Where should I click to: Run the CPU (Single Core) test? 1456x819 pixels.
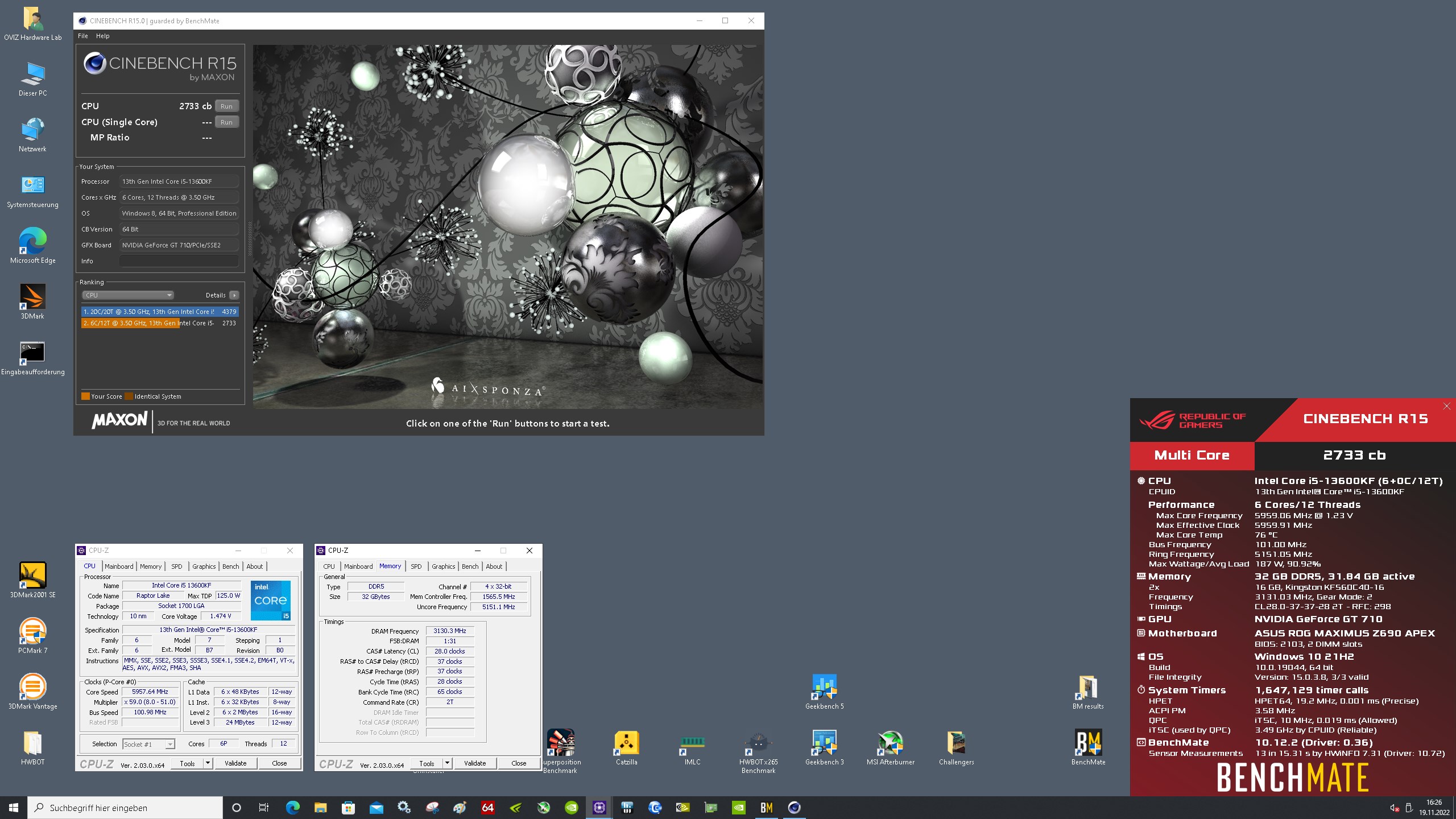pos(226,122)
